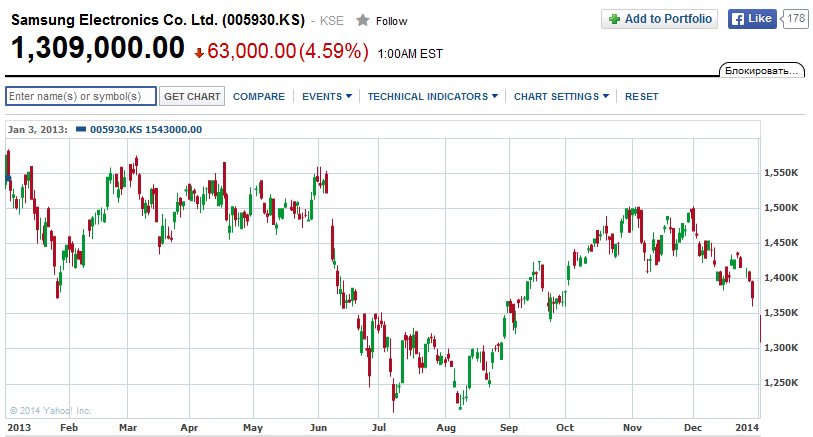
Task: Click the Add to Portfolio button
Action: tap(660, 19)
